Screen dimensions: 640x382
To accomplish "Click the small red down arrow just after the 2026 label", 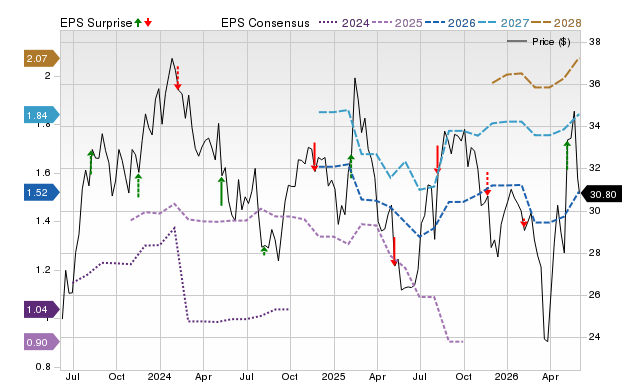I will (524, 223).
